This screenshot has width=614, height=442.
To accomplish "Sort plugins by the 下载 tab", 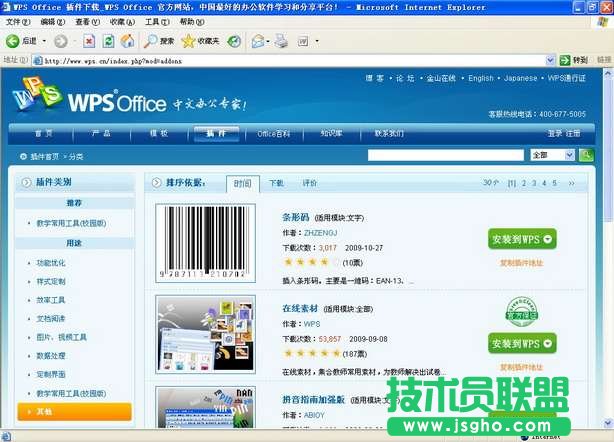I will 276,183.
